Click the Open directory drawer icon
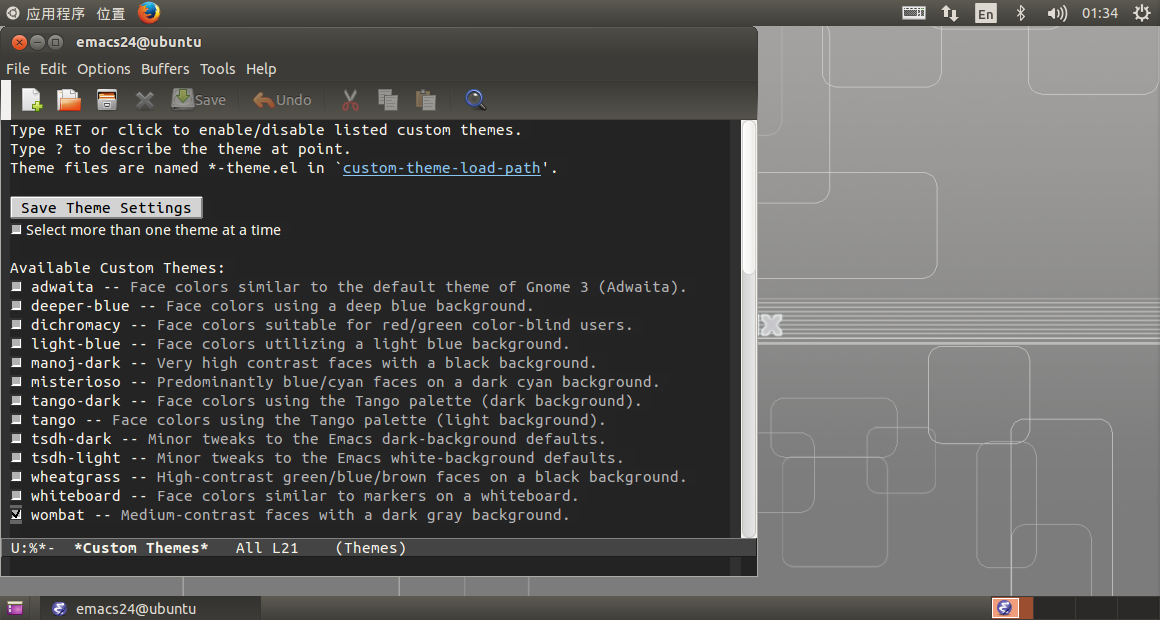The image size is (1160, 620). click(x=107, y=99)
